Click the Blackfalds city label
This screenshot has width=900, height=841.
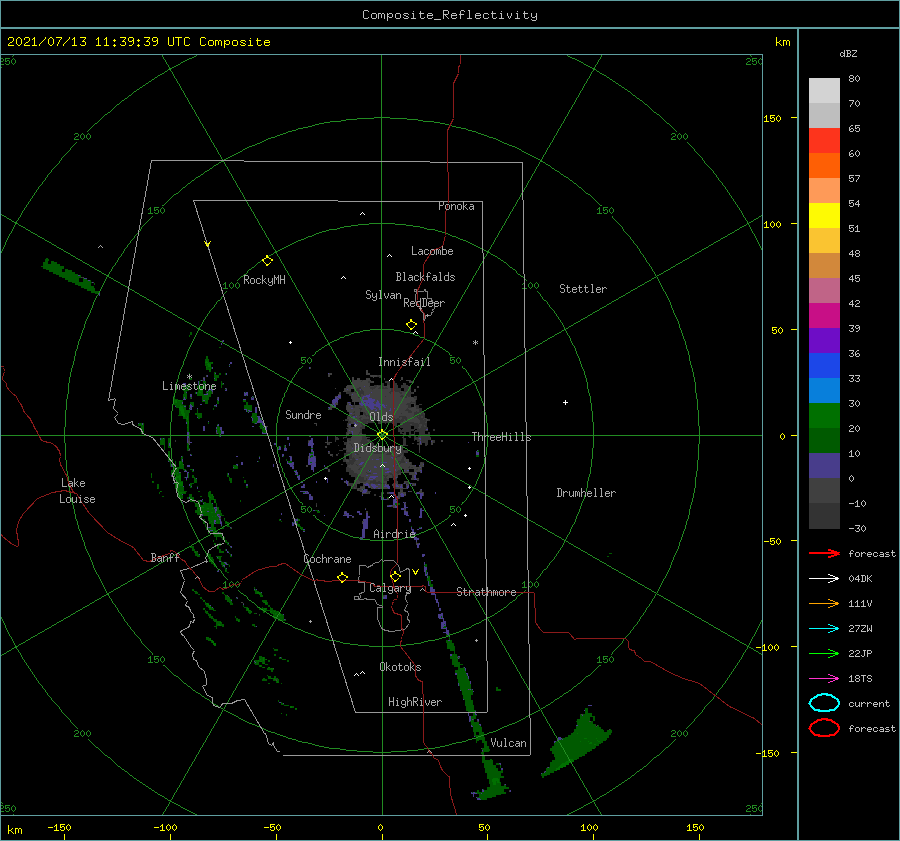pyautogui.click(x=425, y=277)
